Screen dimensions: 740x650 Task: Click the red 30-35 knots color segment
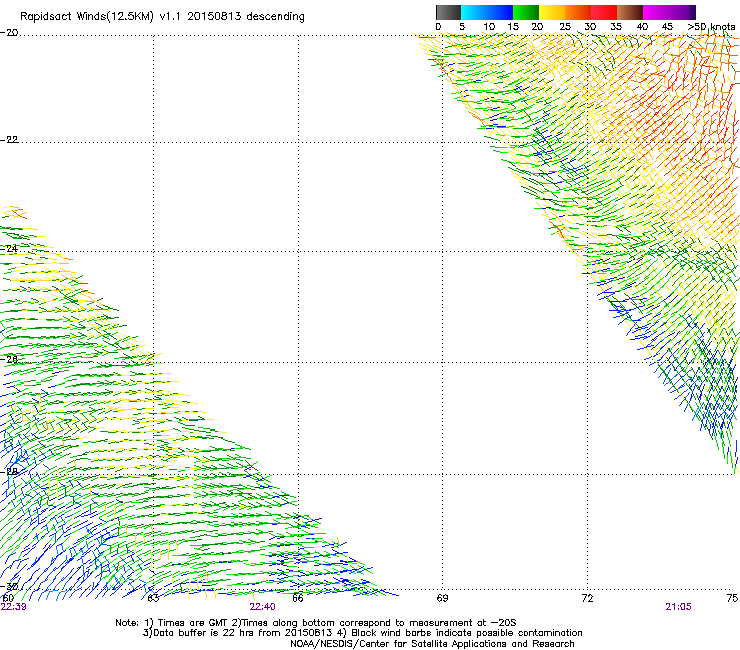pyautogui.click(x=604, y=12)
